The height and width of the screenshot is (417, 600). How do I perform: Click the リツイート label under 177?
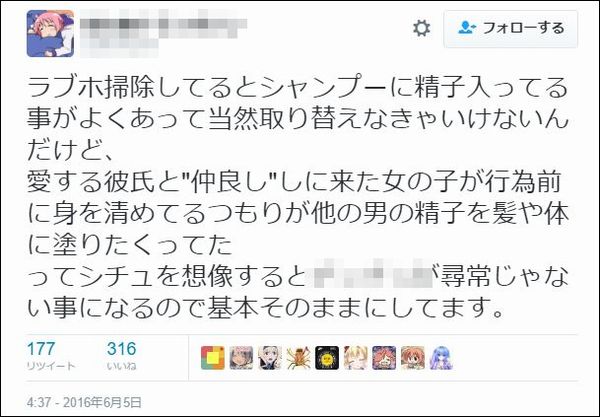(51, 366)
